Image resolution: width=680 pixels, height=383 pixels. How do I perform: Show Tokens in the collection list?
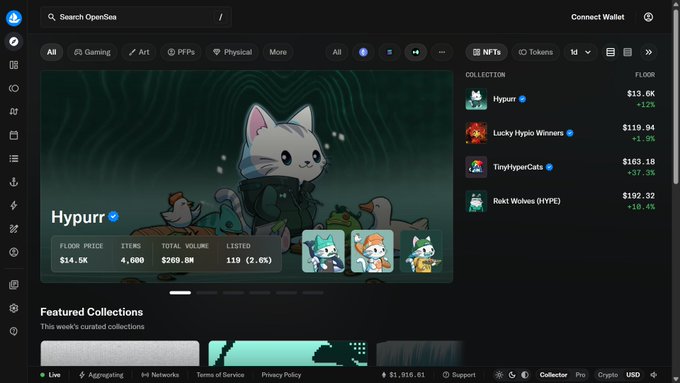(536, 52)
